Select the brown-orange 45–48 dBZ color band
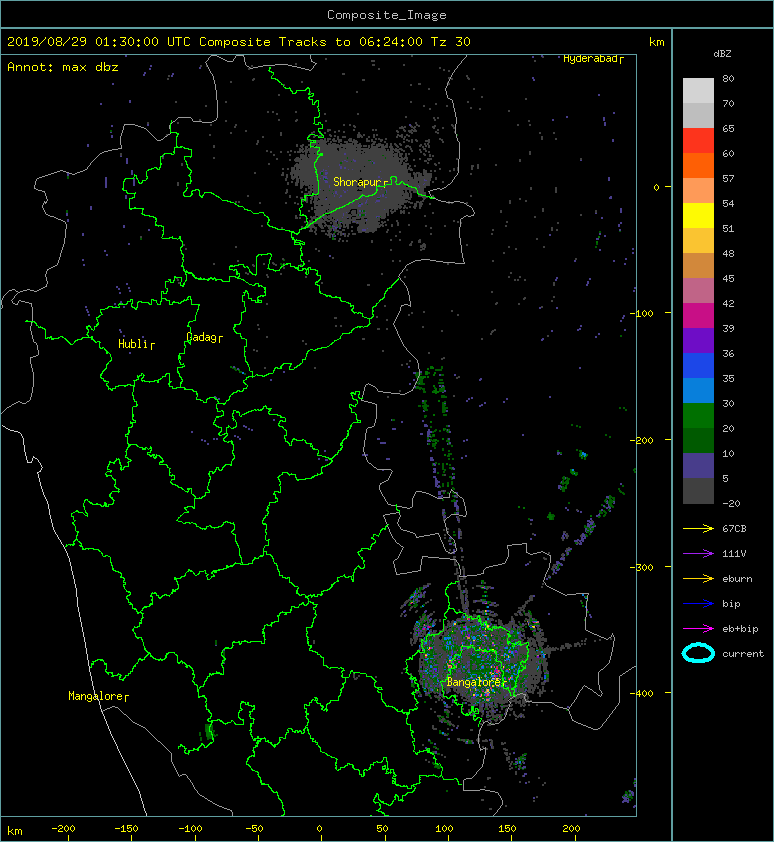Screen dimensions: 774x842 pyautogui.click(x=698, y=265)
